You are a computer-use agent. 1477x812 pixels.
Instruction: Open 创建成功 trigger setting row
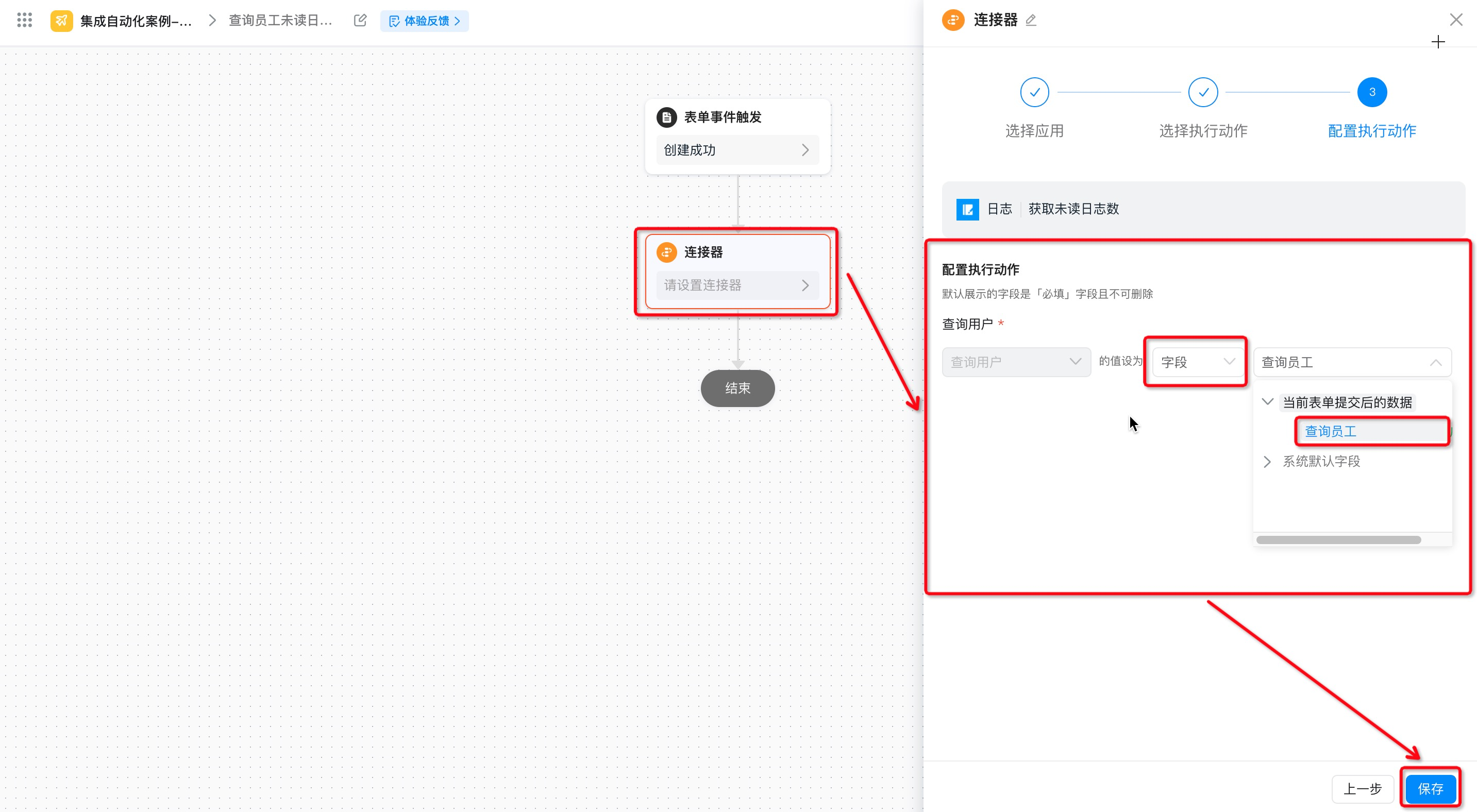(737, 150)
